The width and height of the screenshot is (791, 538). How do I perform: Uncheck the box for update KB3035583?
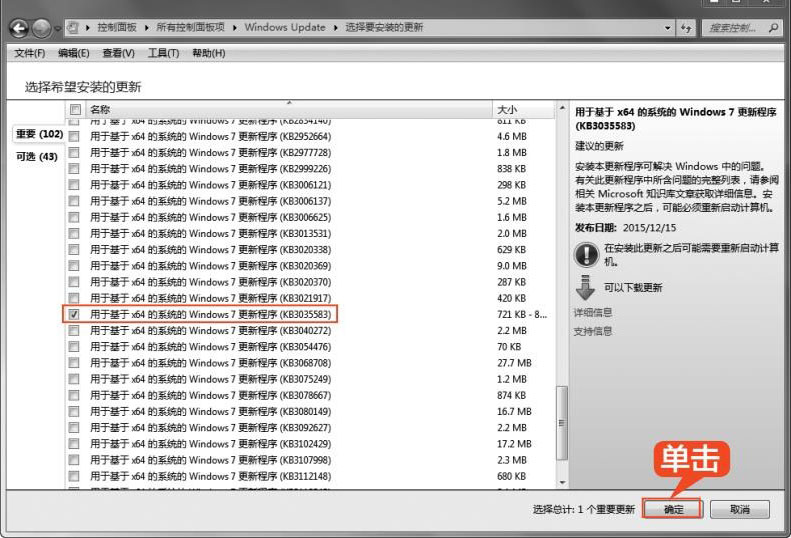74,314
